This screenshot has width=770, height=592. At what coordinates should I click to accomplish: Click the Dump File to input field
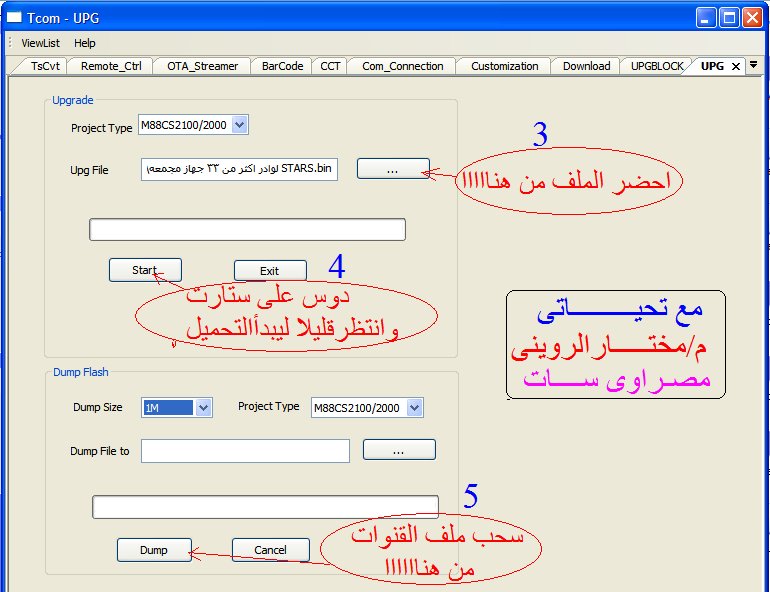[245, 451]
